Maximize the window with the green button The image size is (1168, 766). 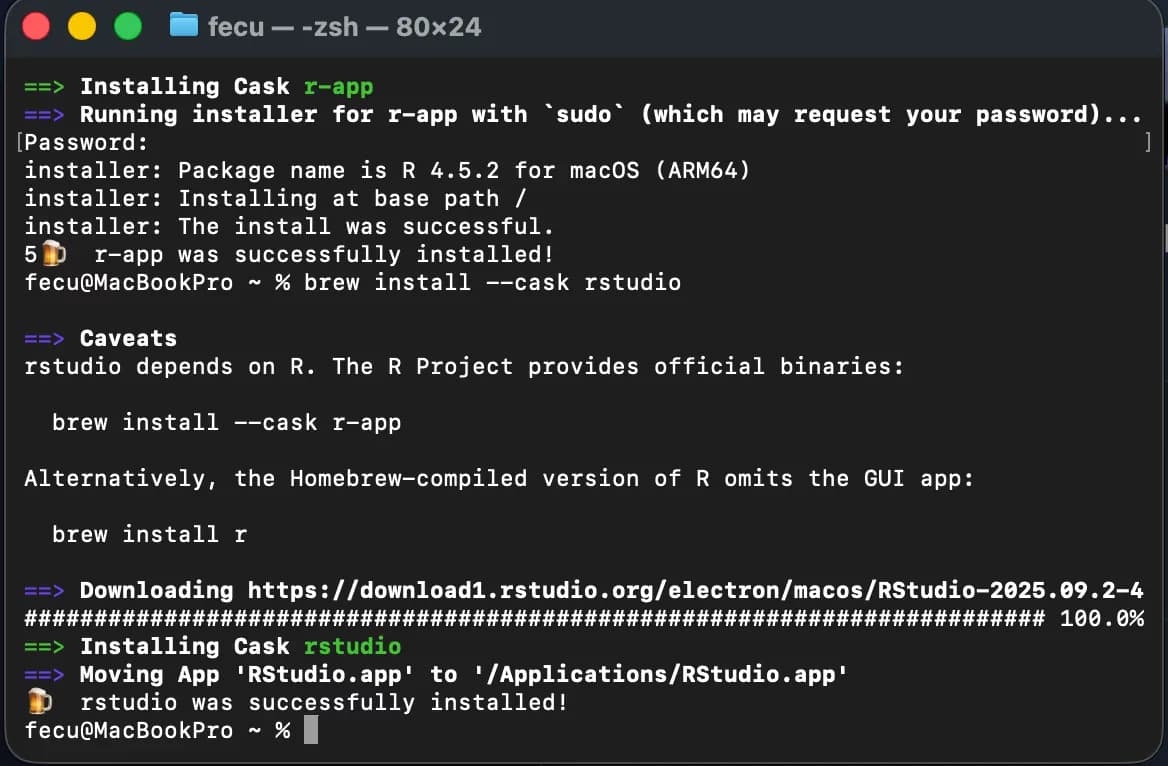pyautogui.click(x=128, y=26)
